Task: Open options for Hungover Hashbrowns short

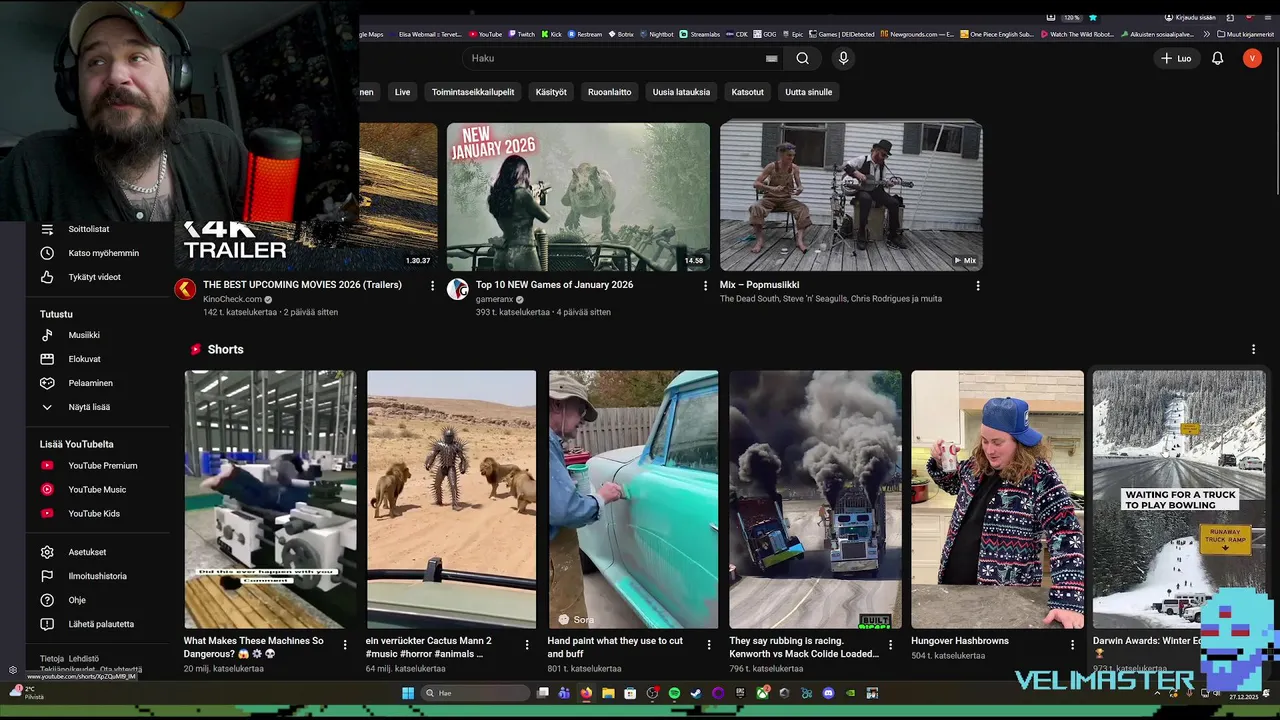Action: click(1072, 645)
